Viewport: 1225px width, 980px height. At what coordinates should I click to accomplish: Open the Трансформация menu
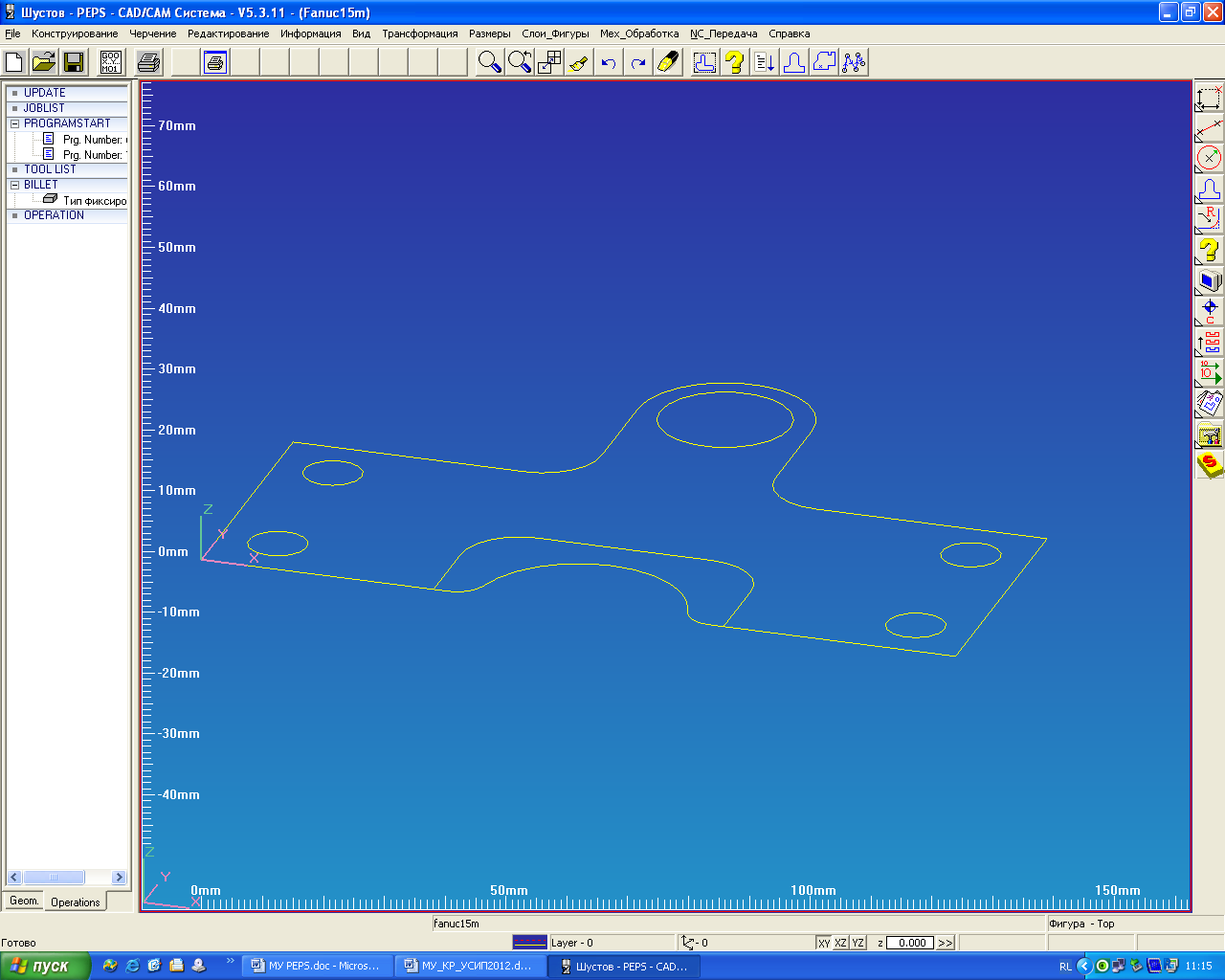coord(420,33)
